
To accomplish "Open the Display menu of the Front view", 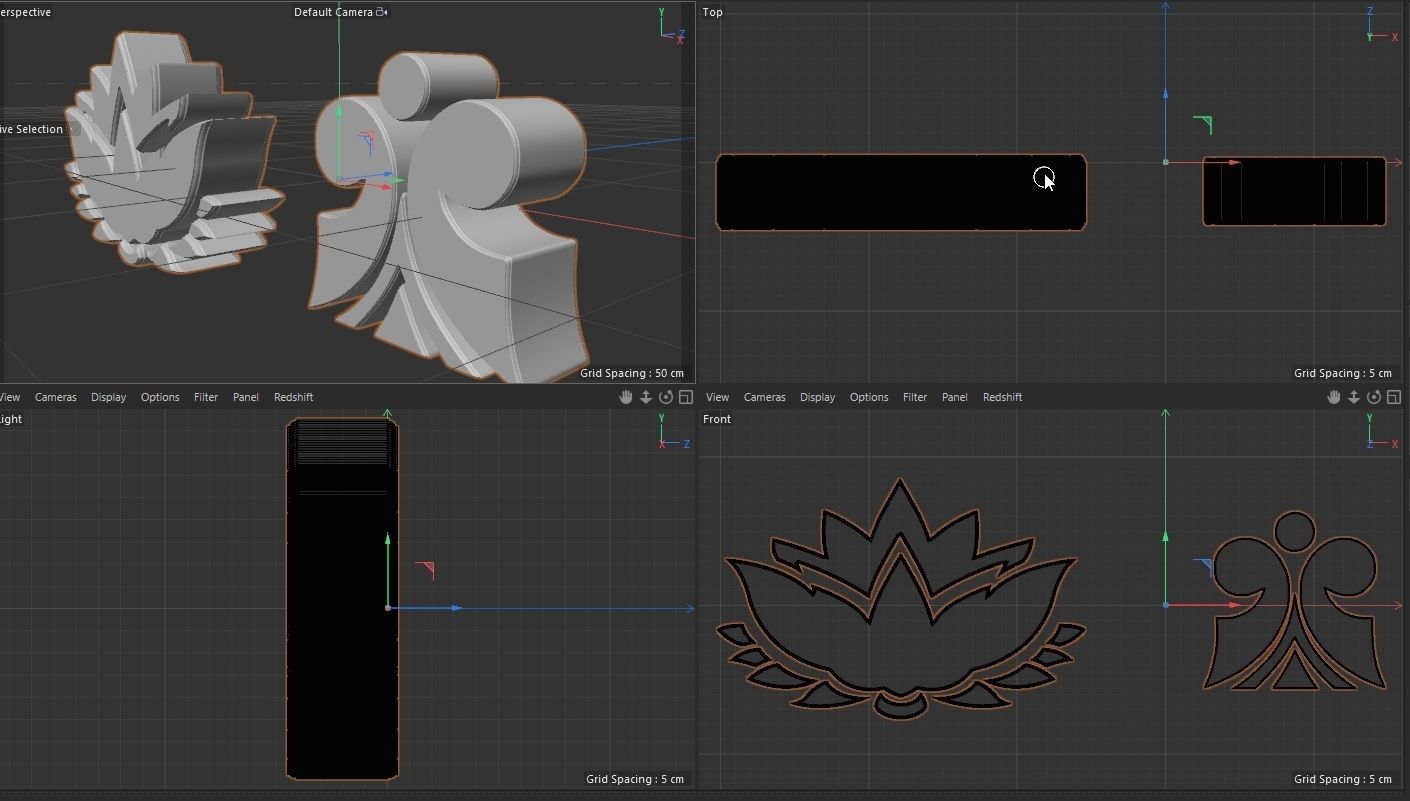I will coord(818,397).
